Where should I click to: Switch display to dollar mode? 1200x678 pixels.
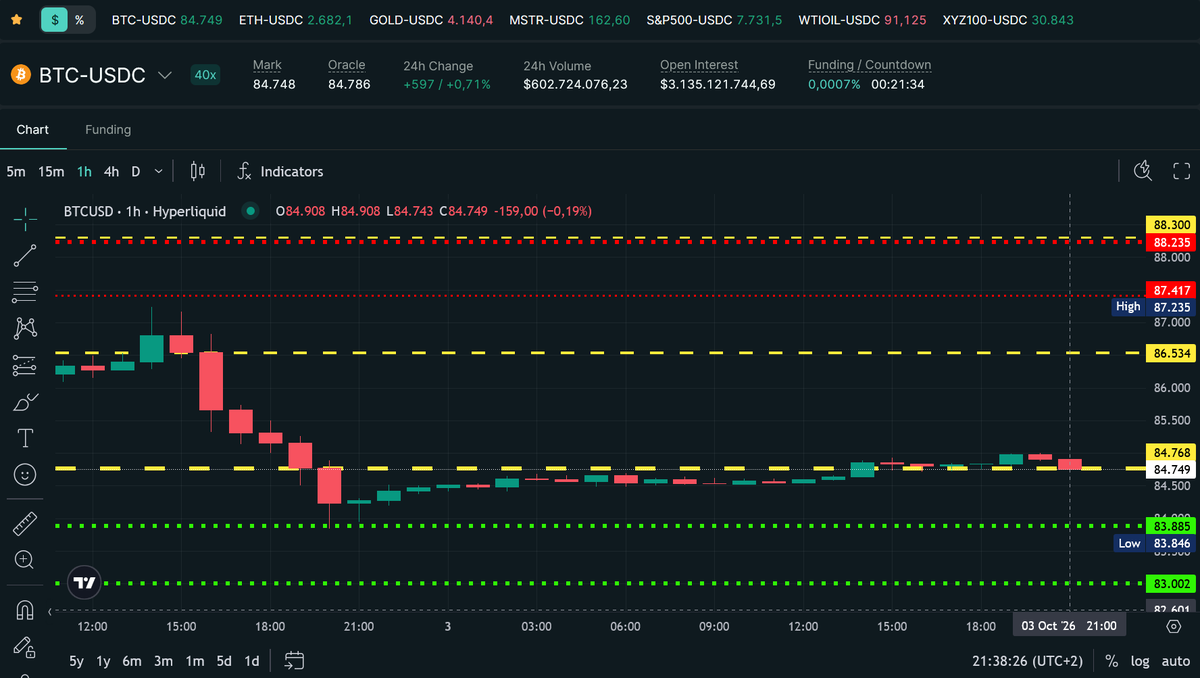pos(54,19)
